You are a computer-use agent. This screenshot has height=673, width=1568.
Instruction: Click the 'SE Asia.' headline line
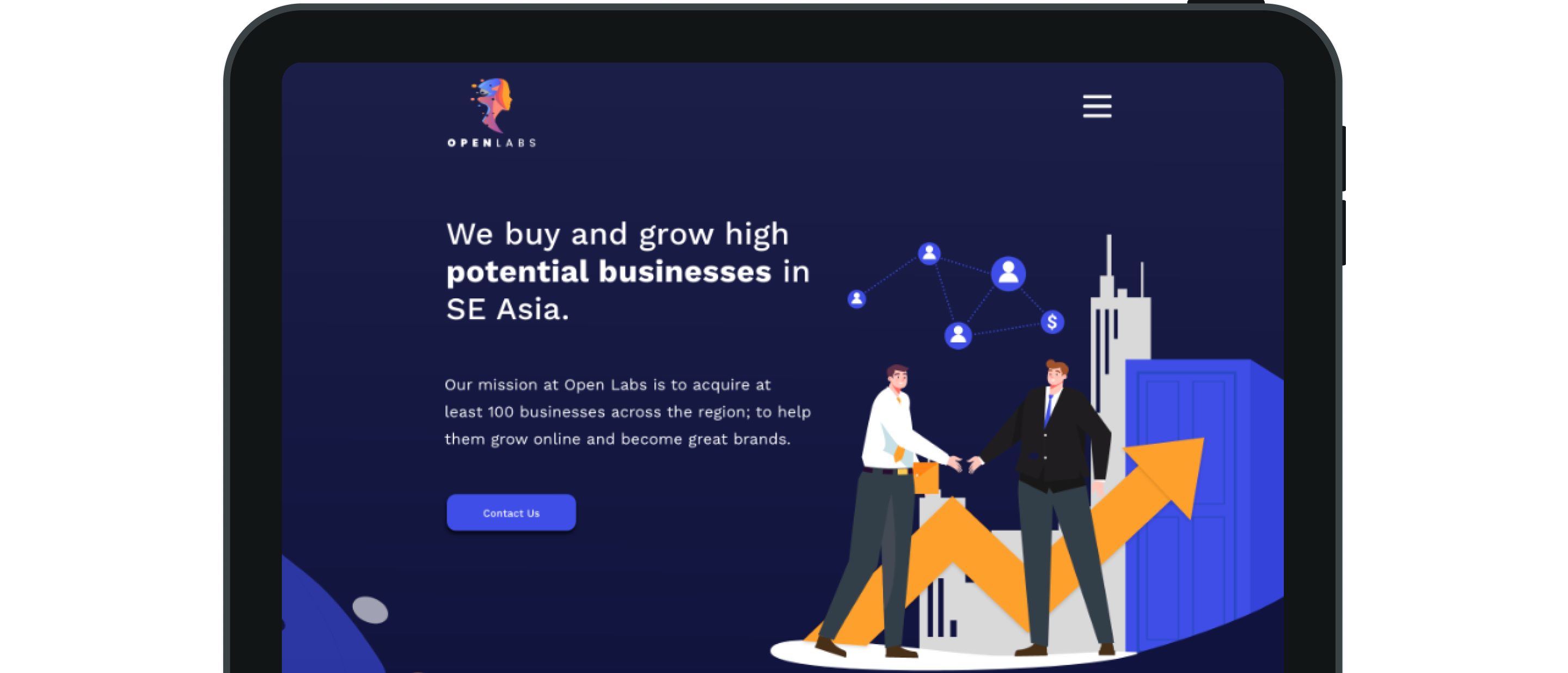pos(507,309)
